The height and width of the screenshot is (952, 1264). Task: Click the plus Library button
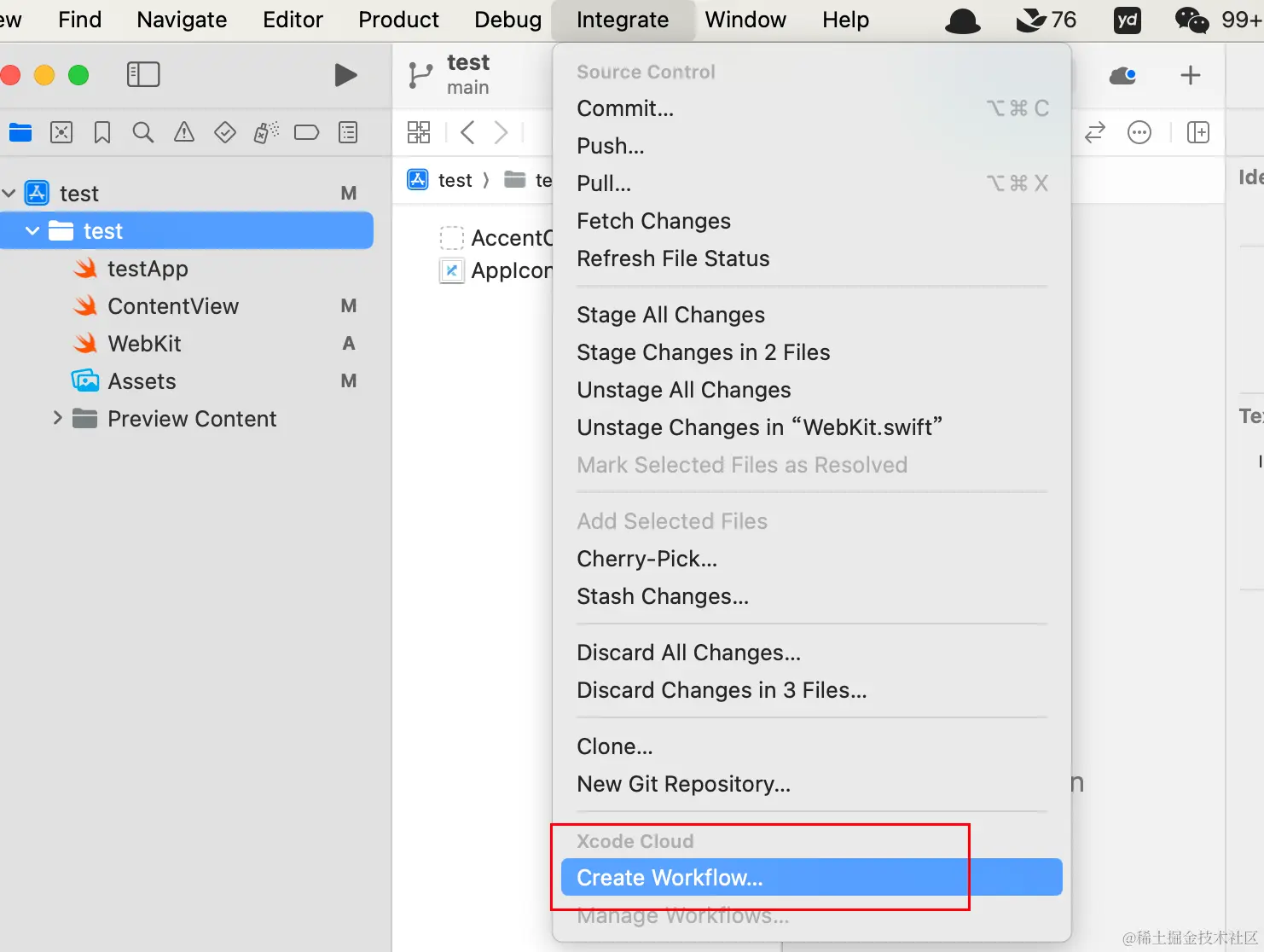point(1191,75)
